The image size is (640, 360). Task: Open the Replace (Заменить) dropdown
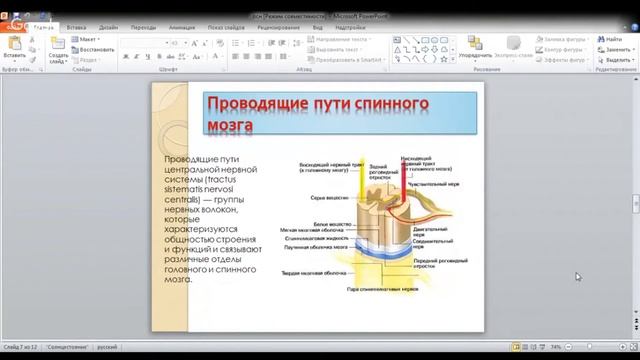tap(616, 49)
